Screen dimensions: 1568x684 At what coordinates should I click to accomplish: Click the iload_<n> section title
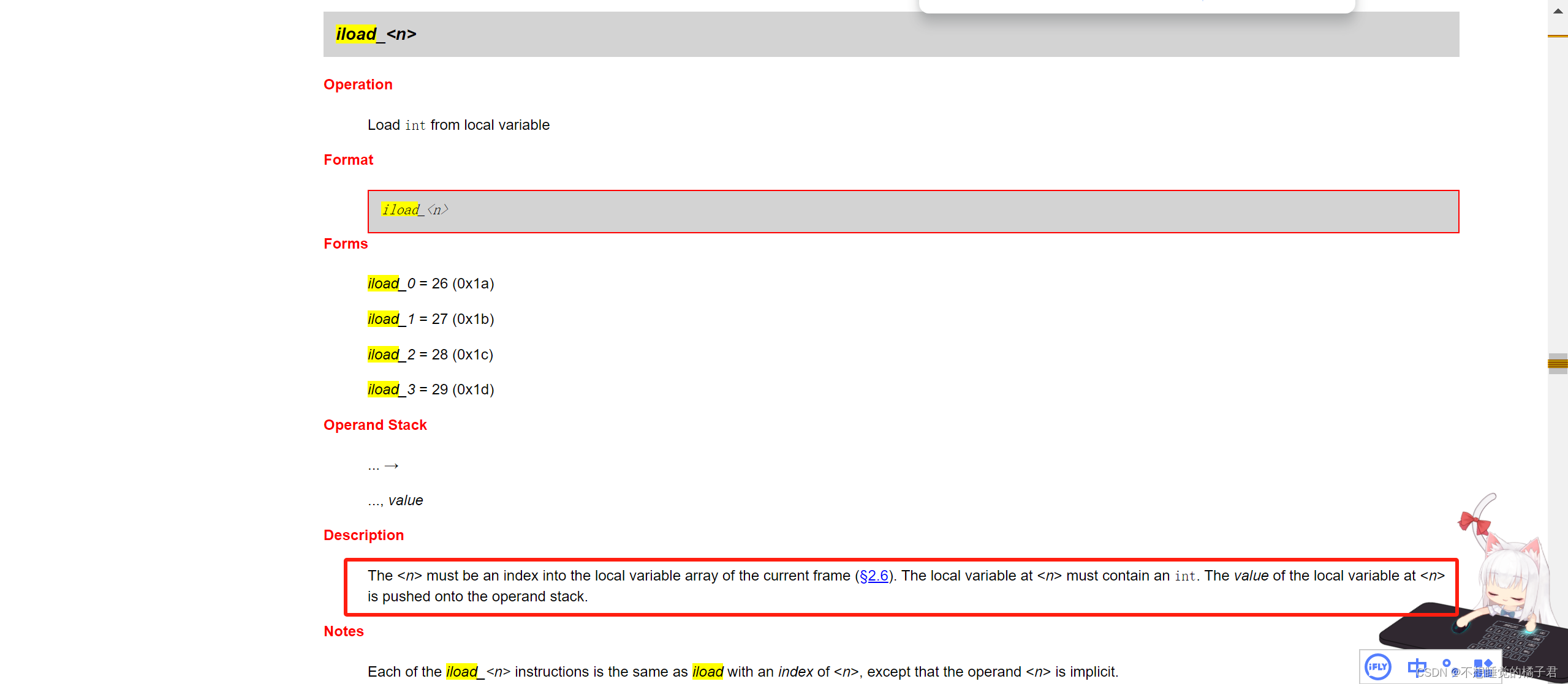376,34
